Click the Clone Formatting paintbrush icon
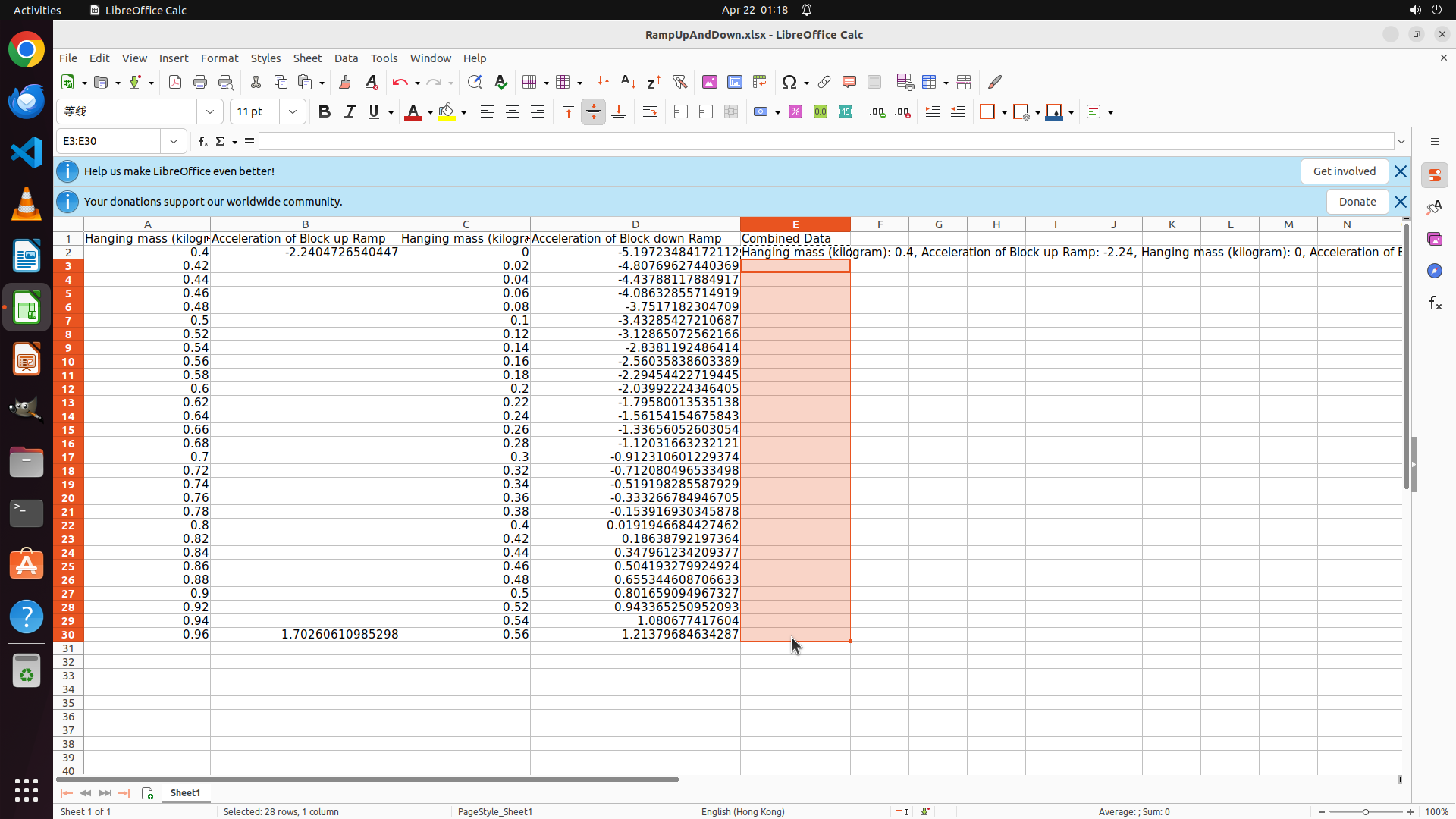This screenshot has height=819, width=1456. (x=345, y=82)
